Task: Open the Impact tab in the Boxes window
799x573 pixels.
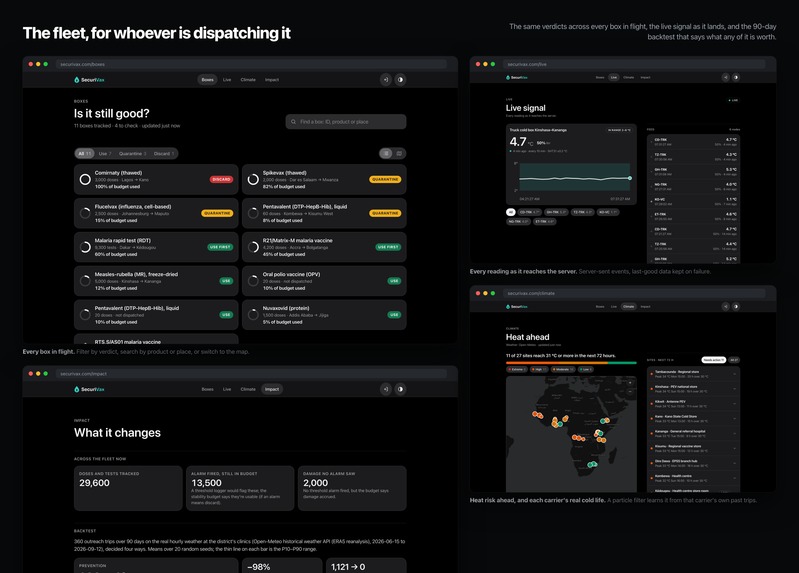Action: coord(272,80)
